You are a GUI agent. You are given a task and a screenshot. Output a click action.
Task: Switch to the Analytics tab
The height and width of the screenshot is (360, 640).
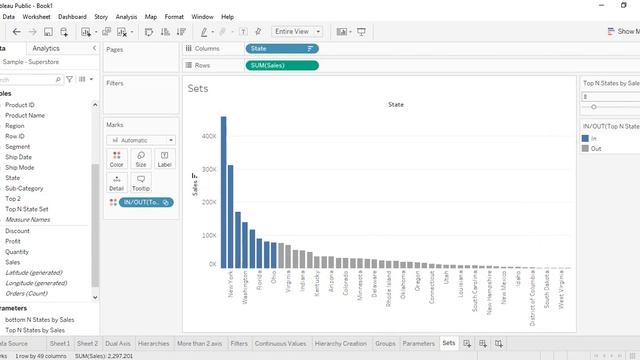pyautogui.click(x=46, y=48)
